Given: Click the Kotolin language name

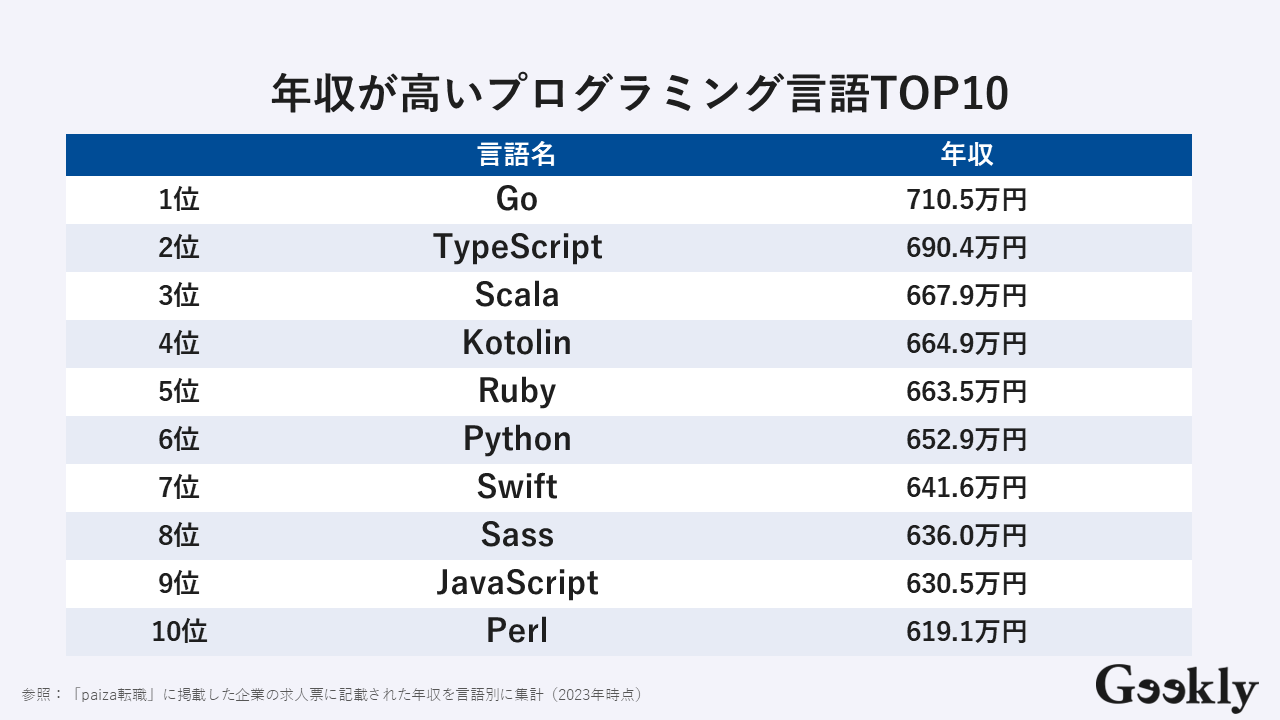Looking at the screenshot, I should 516,343.
